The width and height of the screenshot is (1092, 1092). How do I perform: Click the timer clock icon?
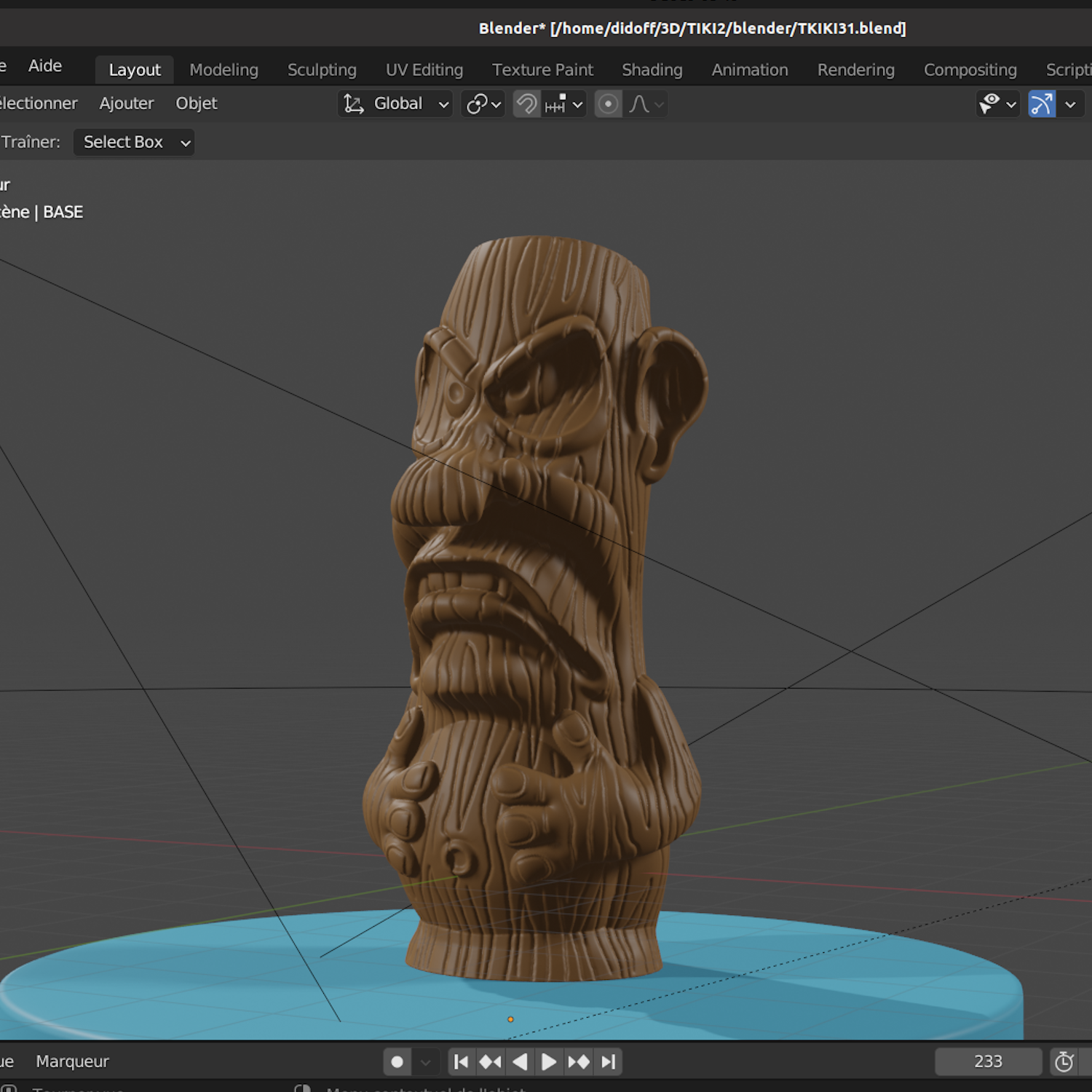click(1064, 1062)
